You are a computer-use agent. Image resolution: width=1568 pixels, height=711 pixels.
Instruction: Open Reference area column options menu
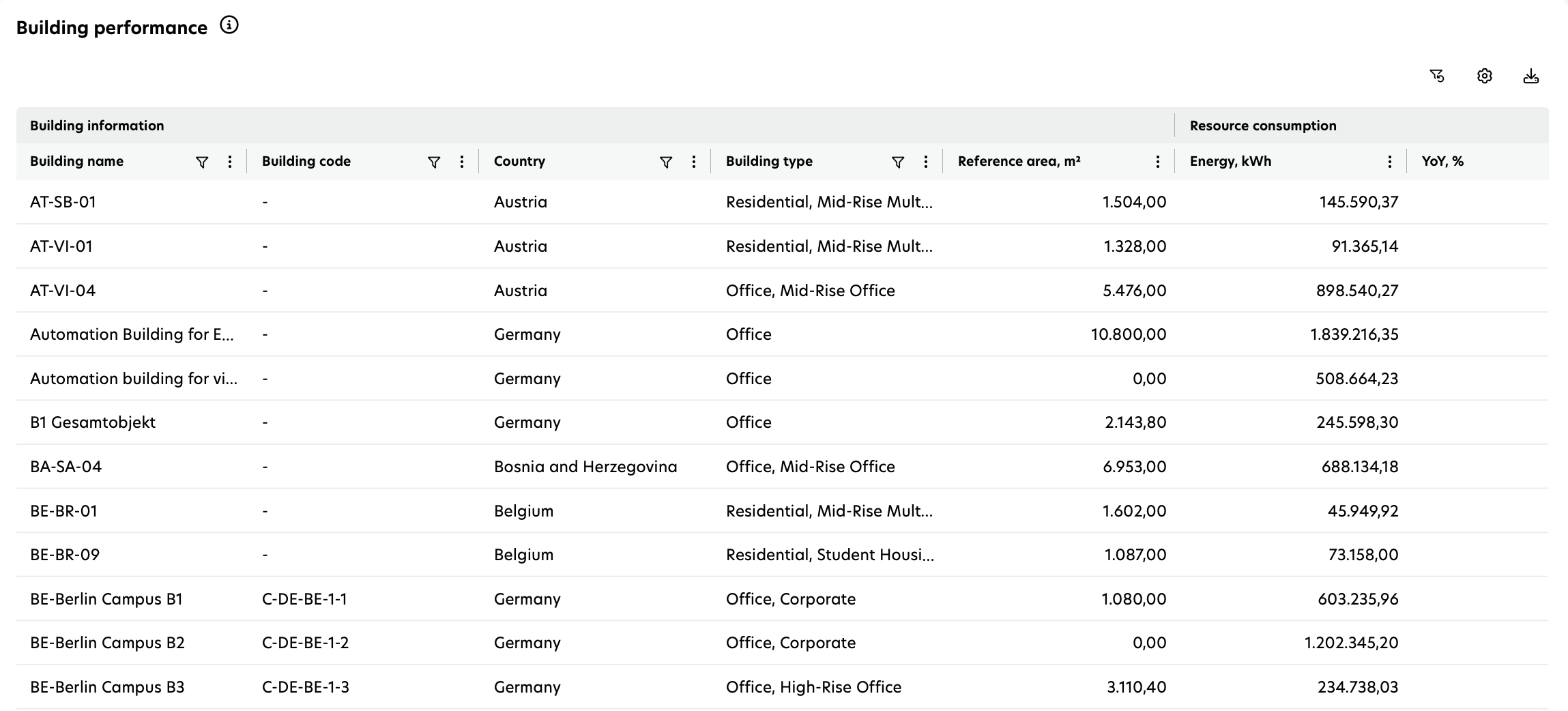1158,162
